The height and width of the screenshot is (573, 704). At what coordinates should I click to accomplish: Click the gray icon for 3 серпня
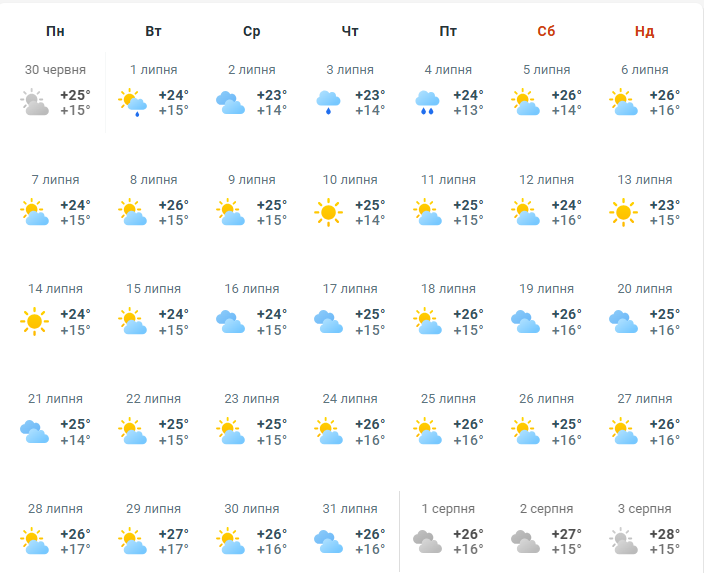[x=623, y=541]
